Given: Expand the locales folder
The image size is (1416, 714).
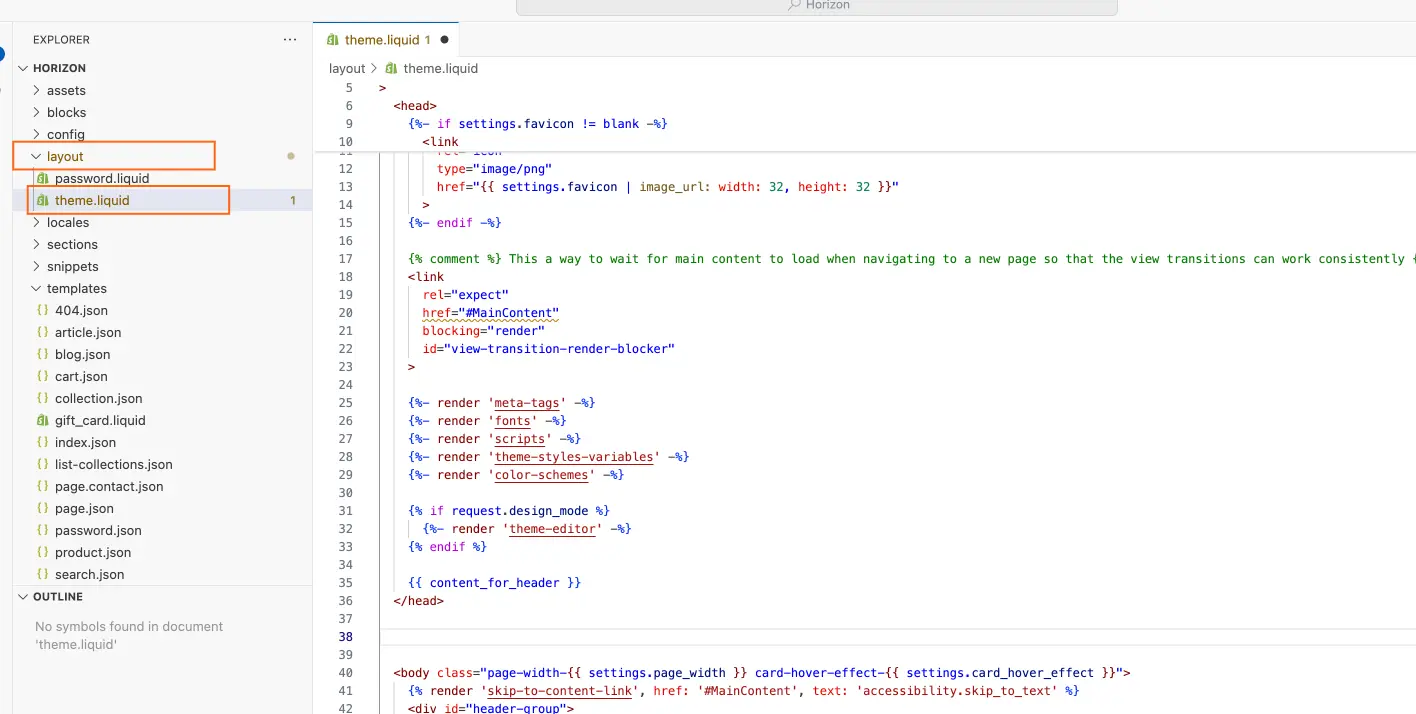Looking at the screenshot, I should click(68, 222).
